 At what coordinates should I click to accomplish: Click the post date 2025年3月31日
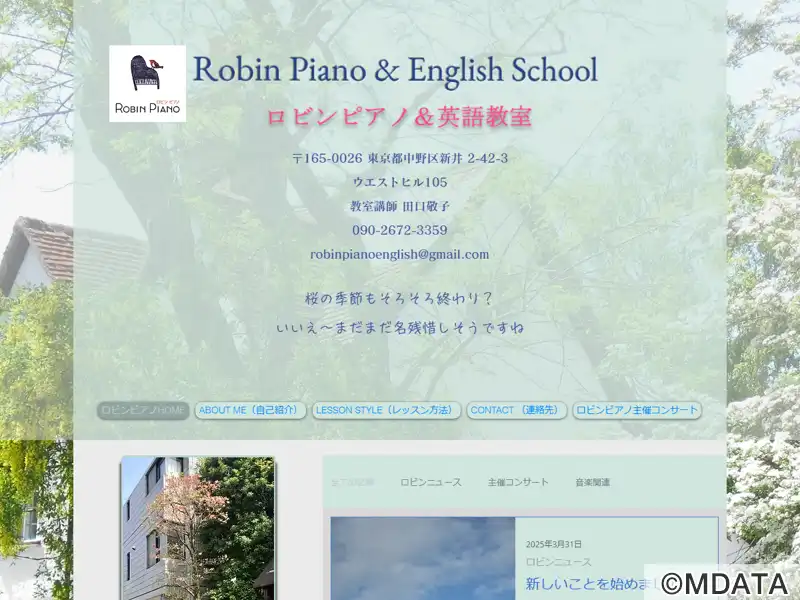click(554, 544)
